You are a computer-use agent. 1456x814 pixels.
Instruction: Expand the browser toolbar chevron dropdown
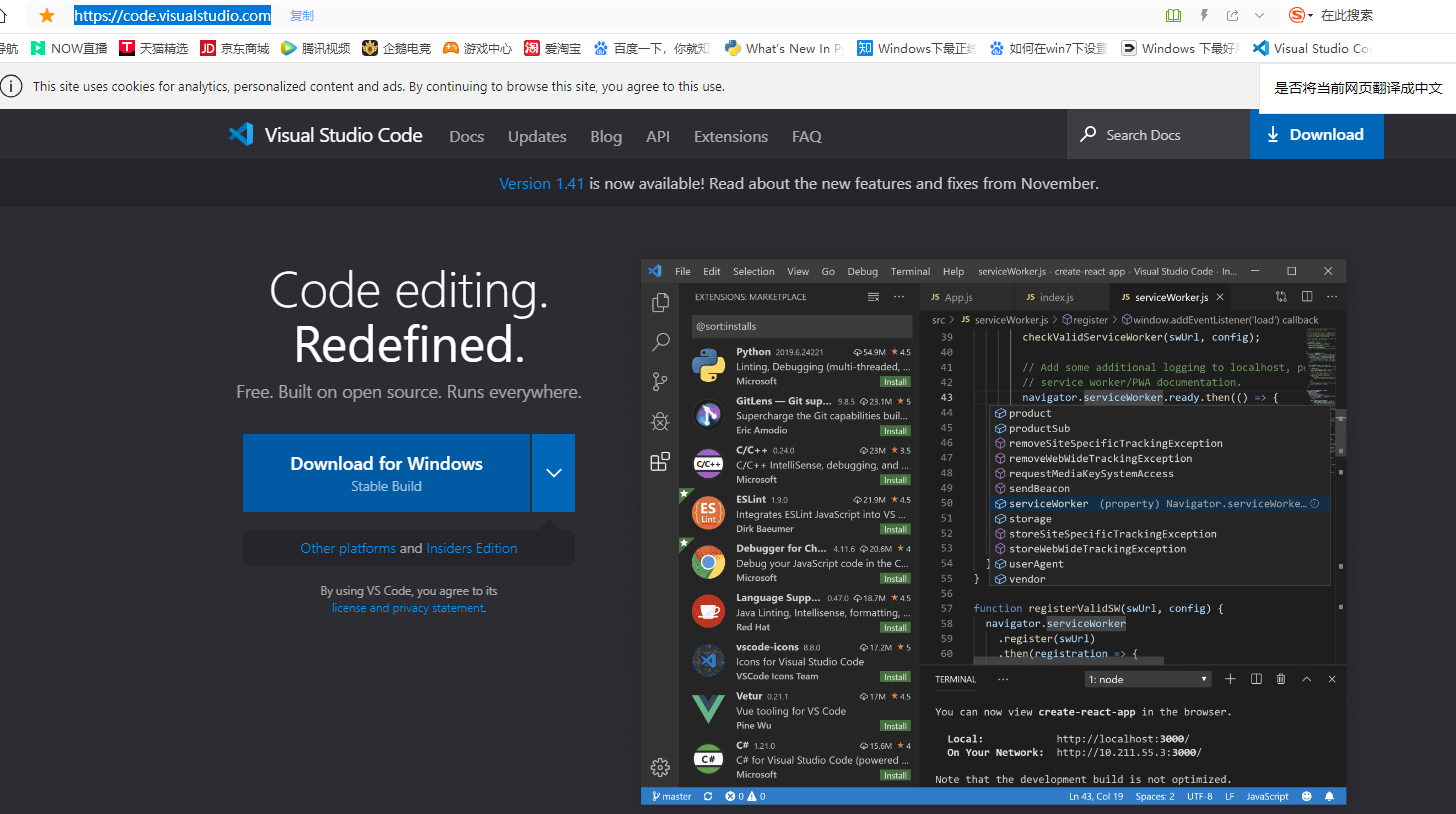tap(1259, 15)
